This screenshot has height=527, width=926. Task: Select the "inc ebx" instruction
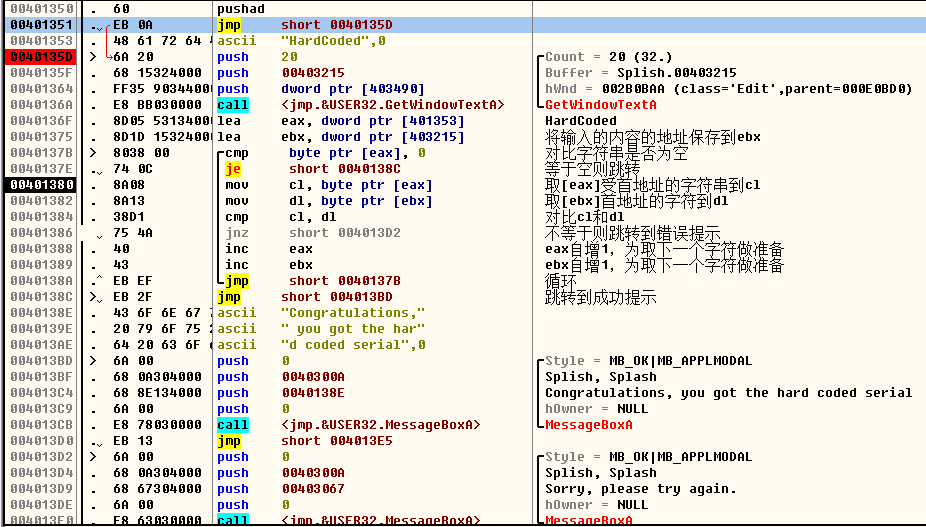pyautogui.click(x=269, y=265)
